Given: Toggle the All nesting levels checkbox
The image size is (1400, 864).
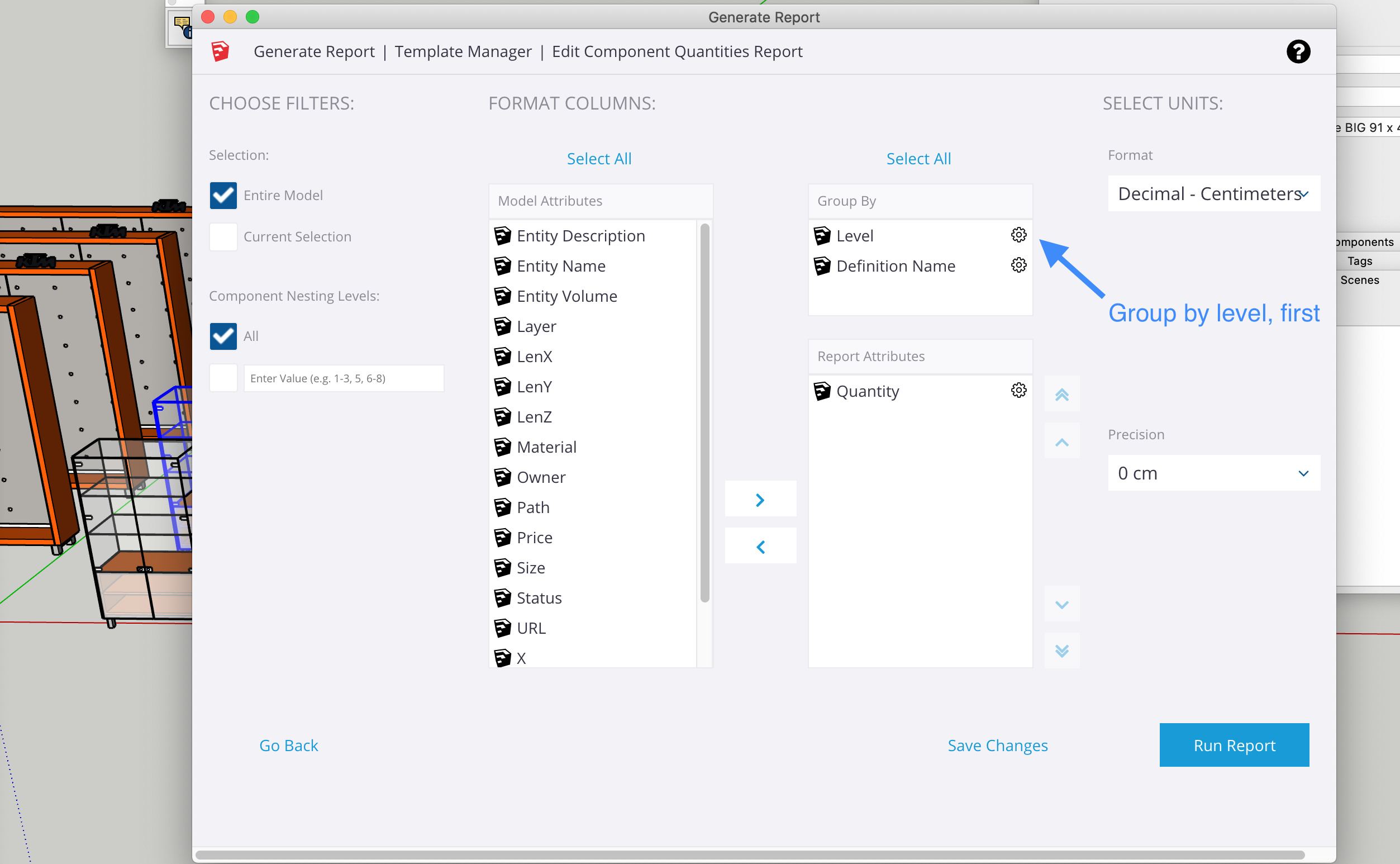Looking at the screenshot, I should (x=223, y=336).
